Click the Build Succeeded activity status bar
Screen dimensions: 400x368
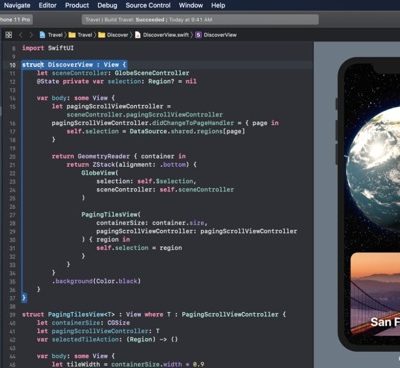200,20
